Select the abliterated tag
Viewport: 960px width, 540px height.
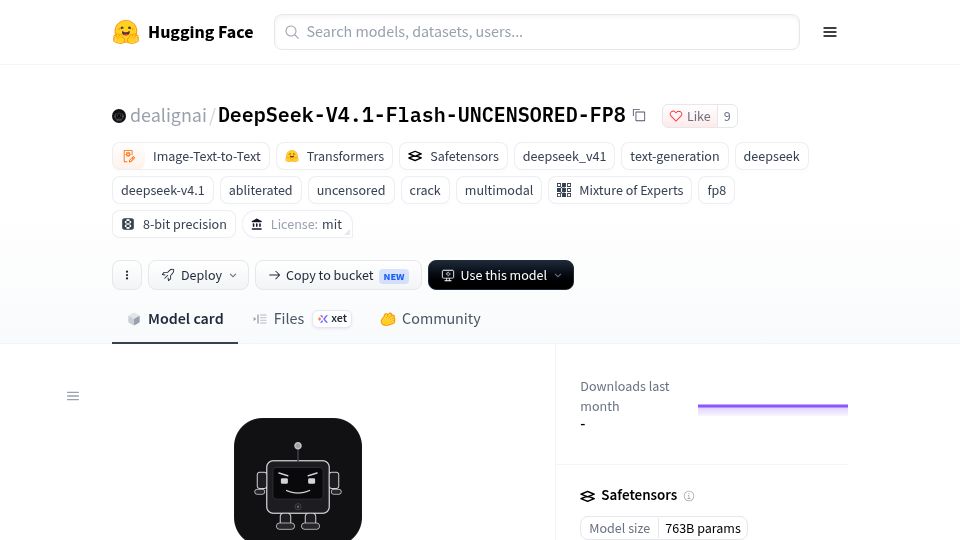tap(260, 190)
